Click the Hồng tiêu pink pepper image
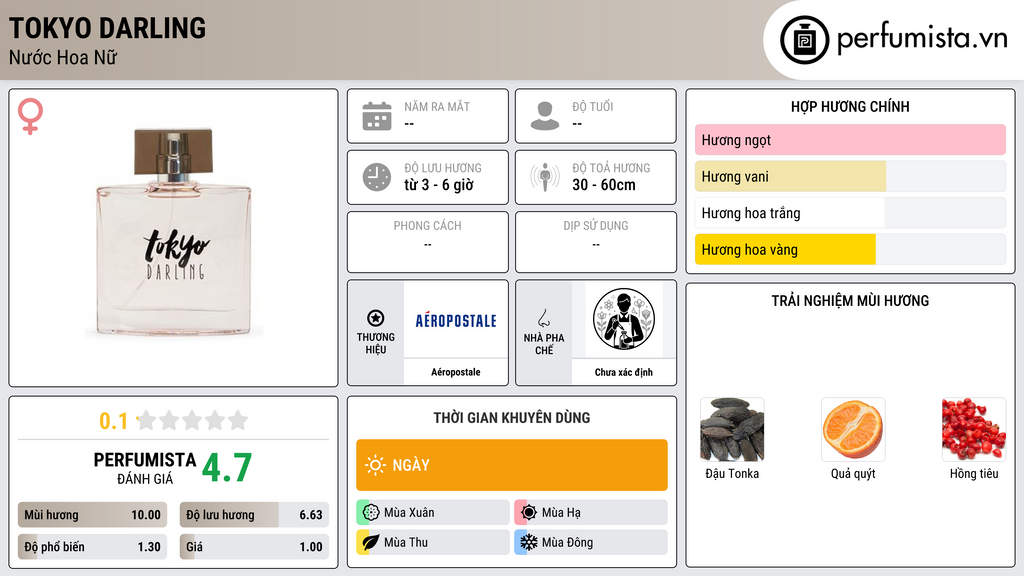The image size is (1024, 576). [974, 430]
